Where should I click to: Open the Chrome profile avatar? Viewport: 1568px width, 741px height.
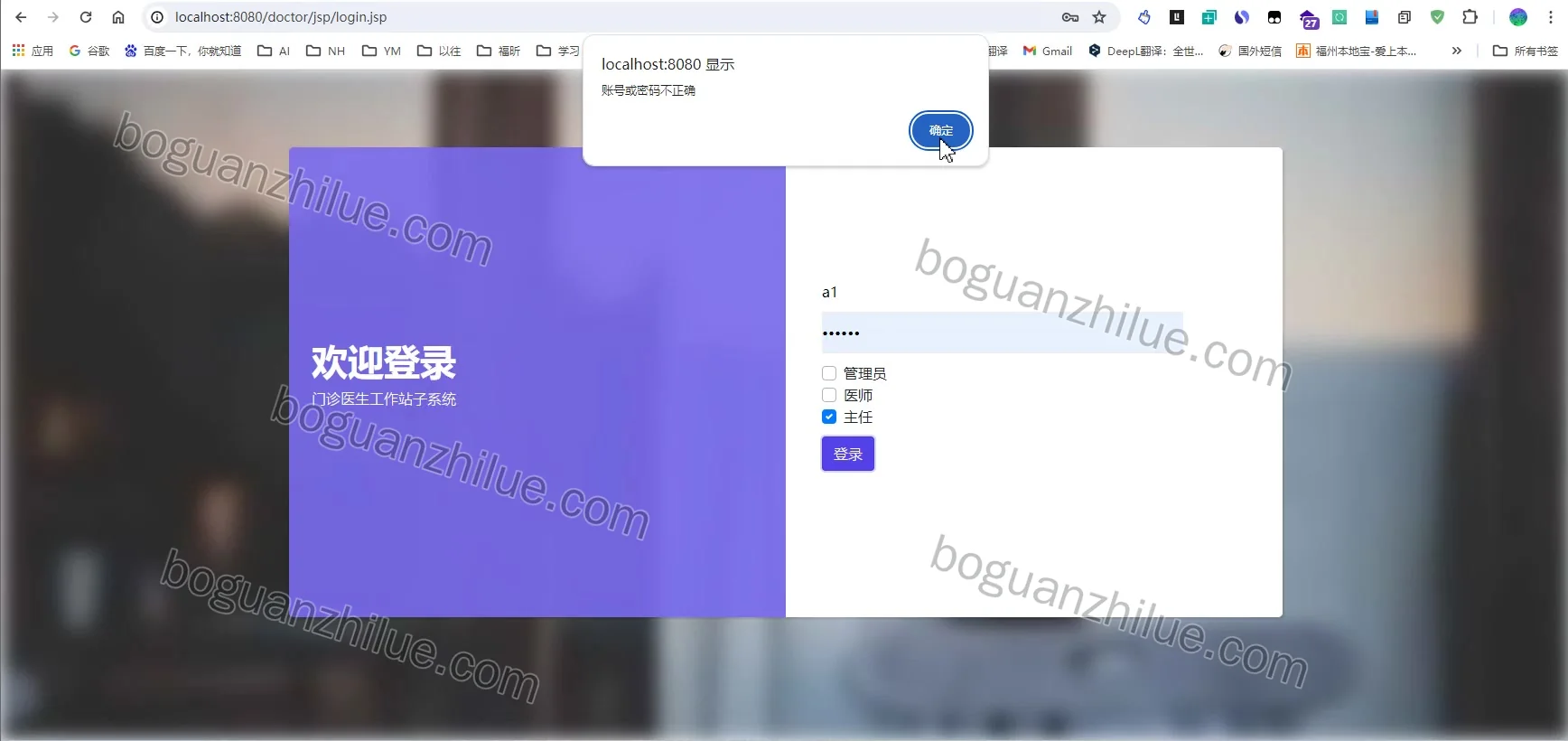1518,17
